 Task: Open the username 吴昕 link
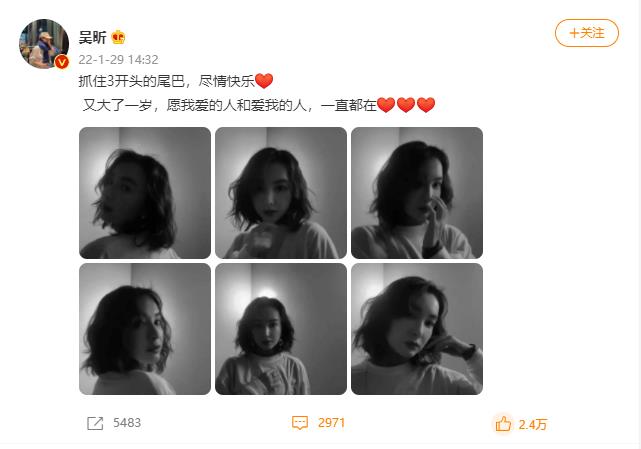pyautogui.click(x=93, y=37)
